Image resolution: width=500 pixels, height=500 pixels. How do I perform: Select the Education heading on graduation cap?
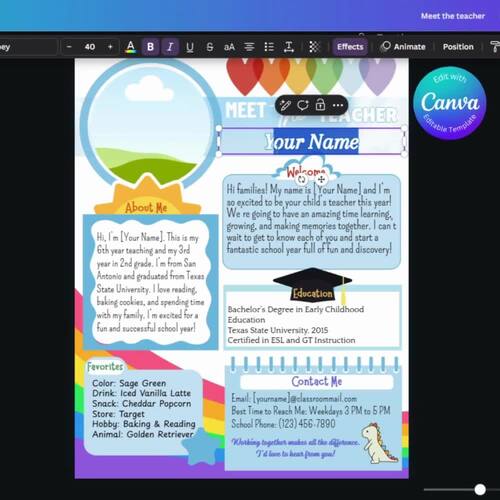313,293
